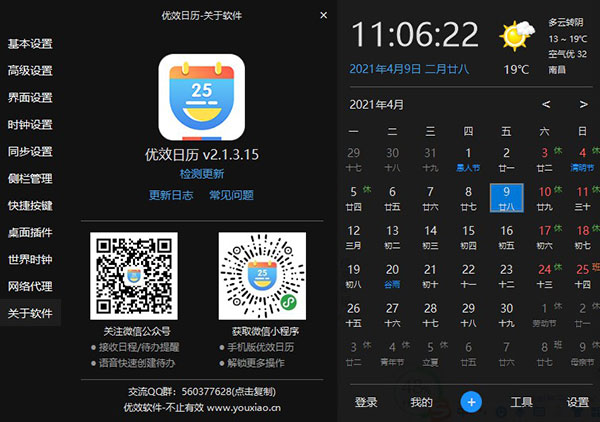Click the 11:06:22 clock display
Screen dimensions: 600x422
[415, 34]
